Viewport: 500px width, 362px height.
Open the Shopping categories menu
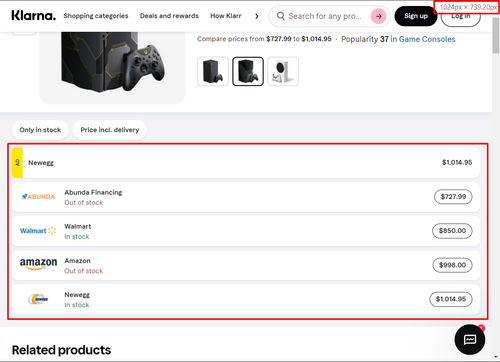click(x=96, y=16)
